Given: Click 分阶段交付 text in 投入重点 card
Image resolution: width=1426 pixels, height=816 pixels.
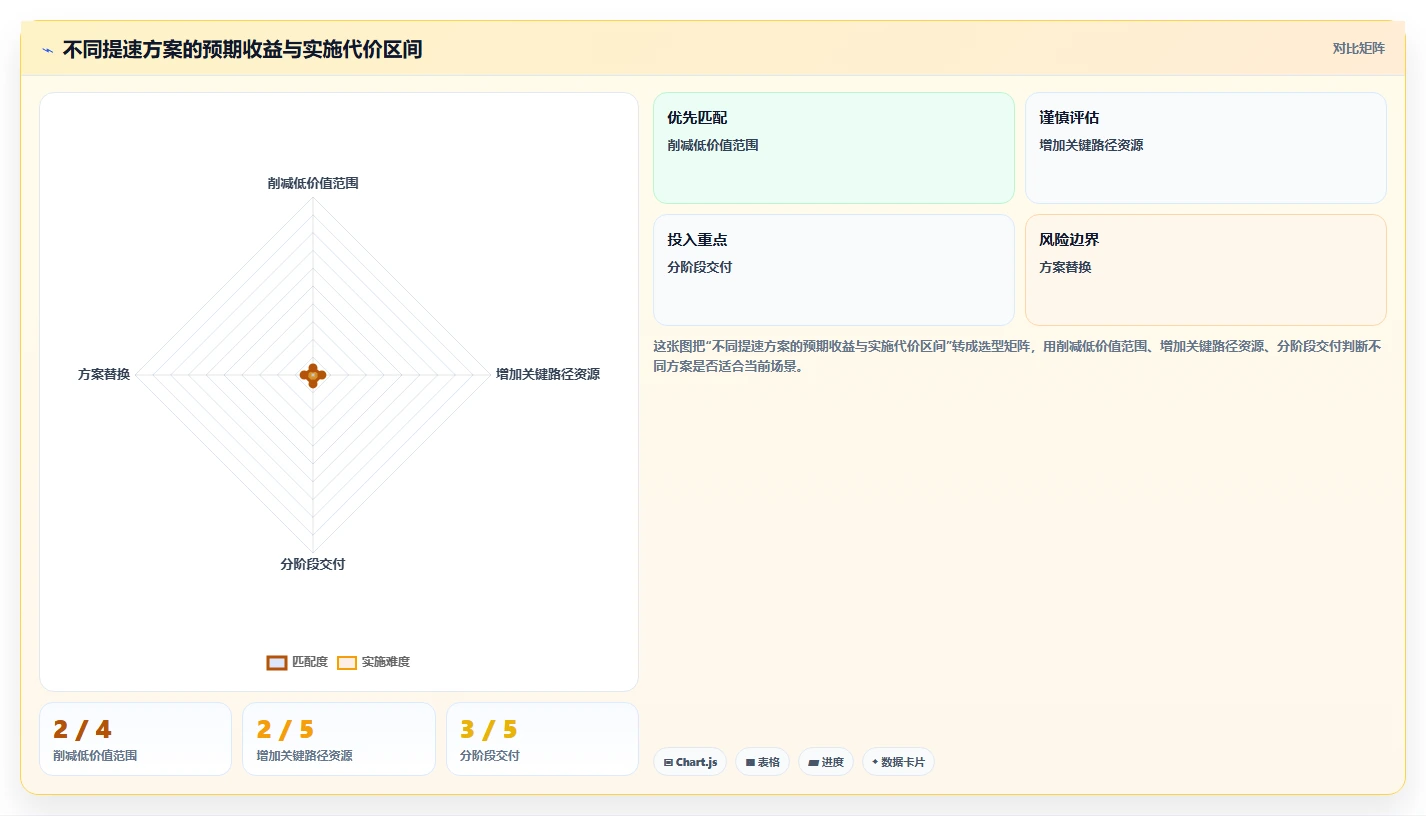Looking at the screenshot, I should pyautogui.click(x=700, y=267).
